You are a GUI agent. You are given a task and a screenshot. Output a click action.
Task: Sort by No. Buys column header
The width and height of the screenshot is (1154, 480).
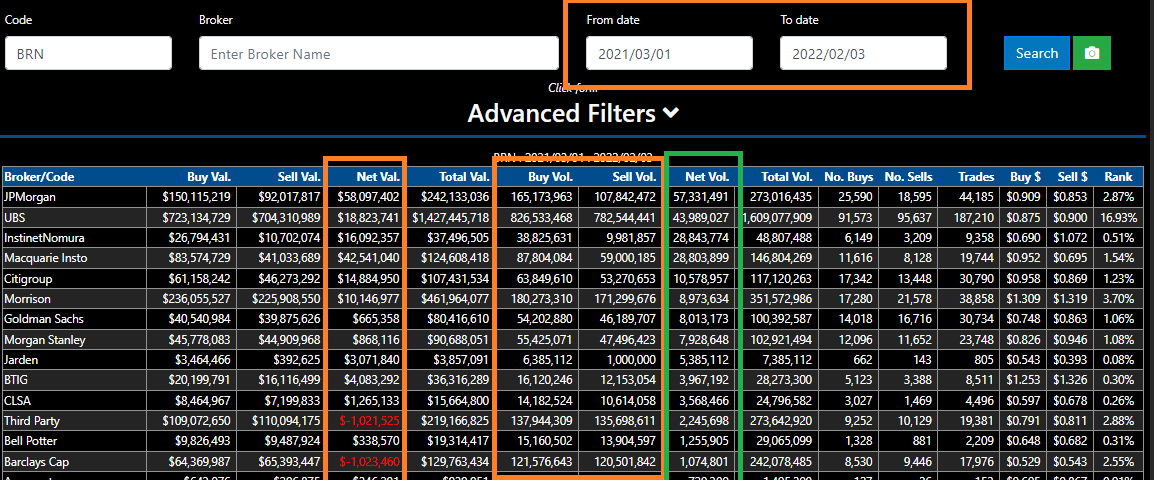(x=848, y=177)
